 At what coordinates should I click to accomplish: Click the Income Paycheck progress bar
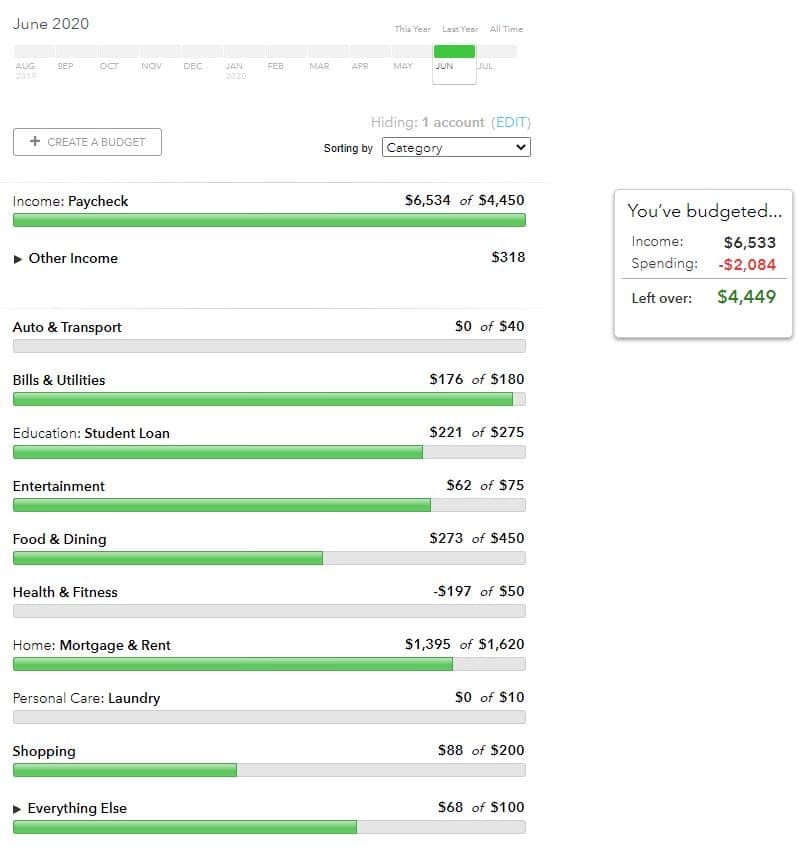point(268,220)
